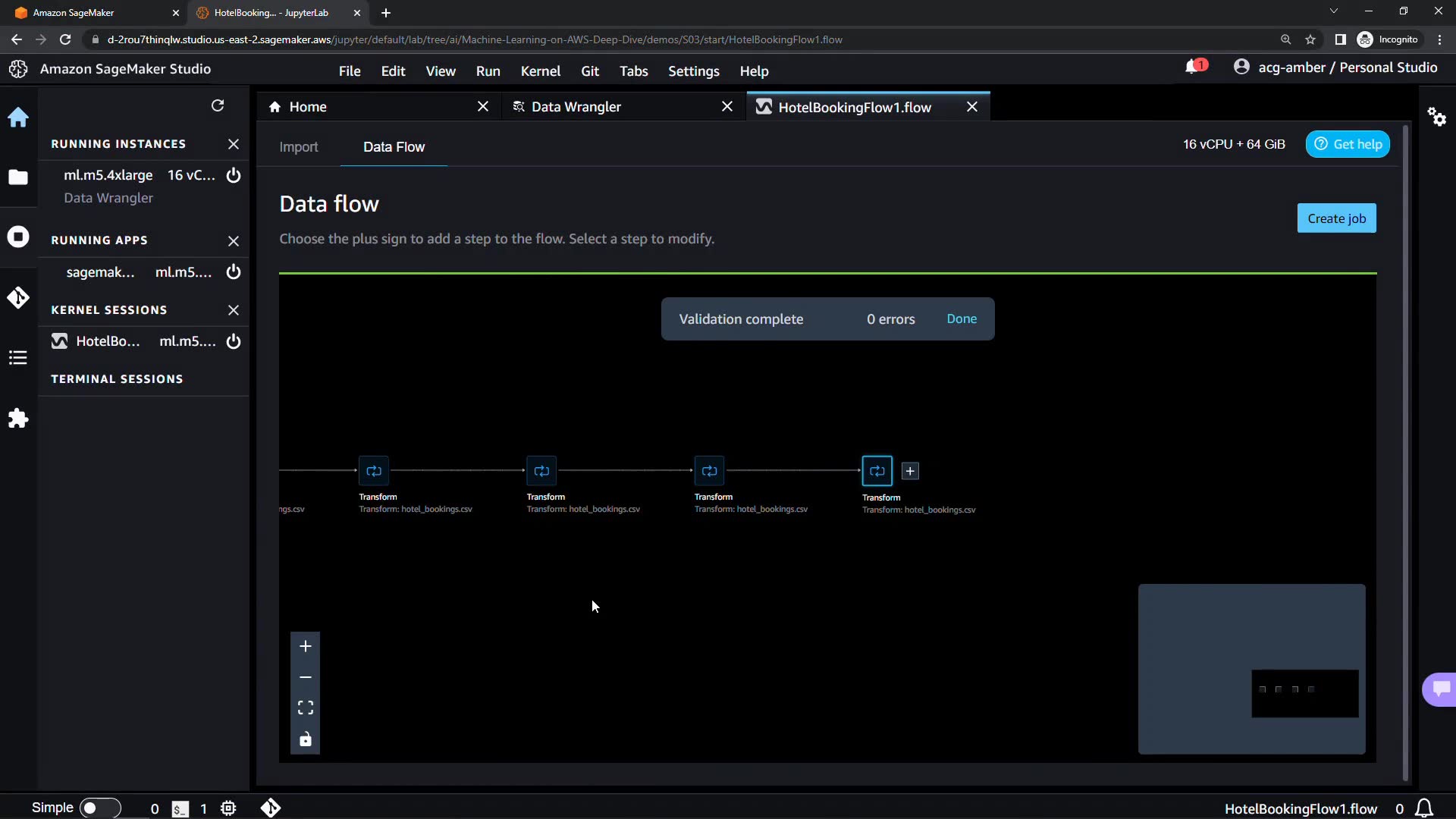
Task: Select the last Transform node
Action: [x=877, y=471]
